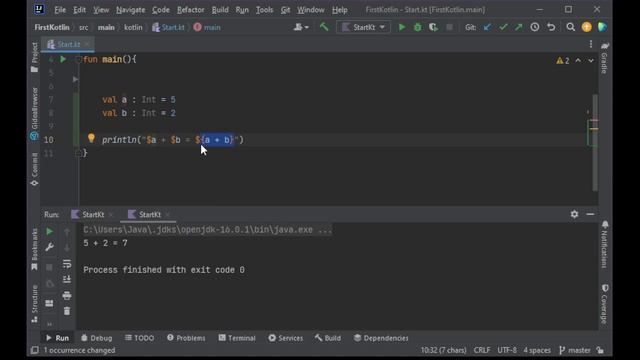Fold the main function with gutter marker

(x=78, y=59)
